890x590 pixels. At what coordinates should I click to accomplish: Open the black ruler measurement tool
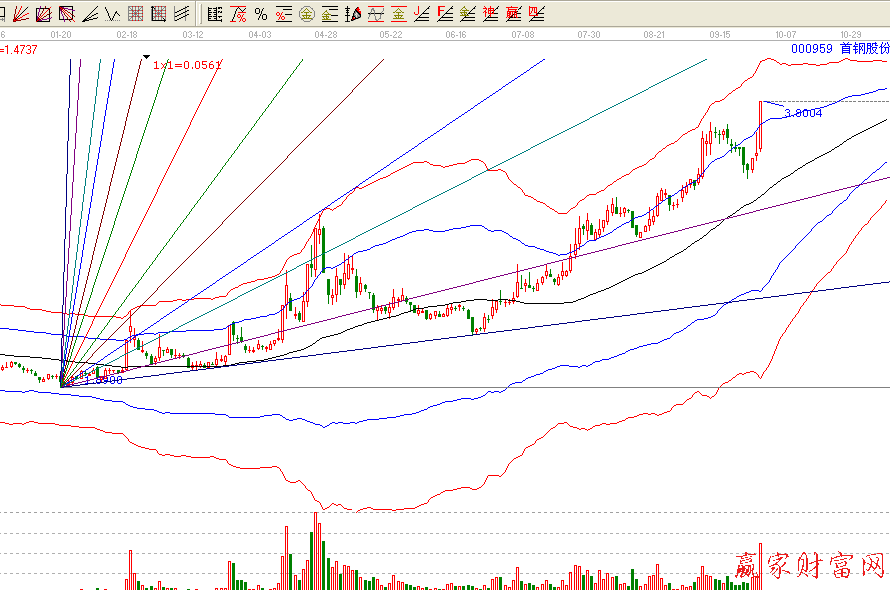[x=215, y=14]
